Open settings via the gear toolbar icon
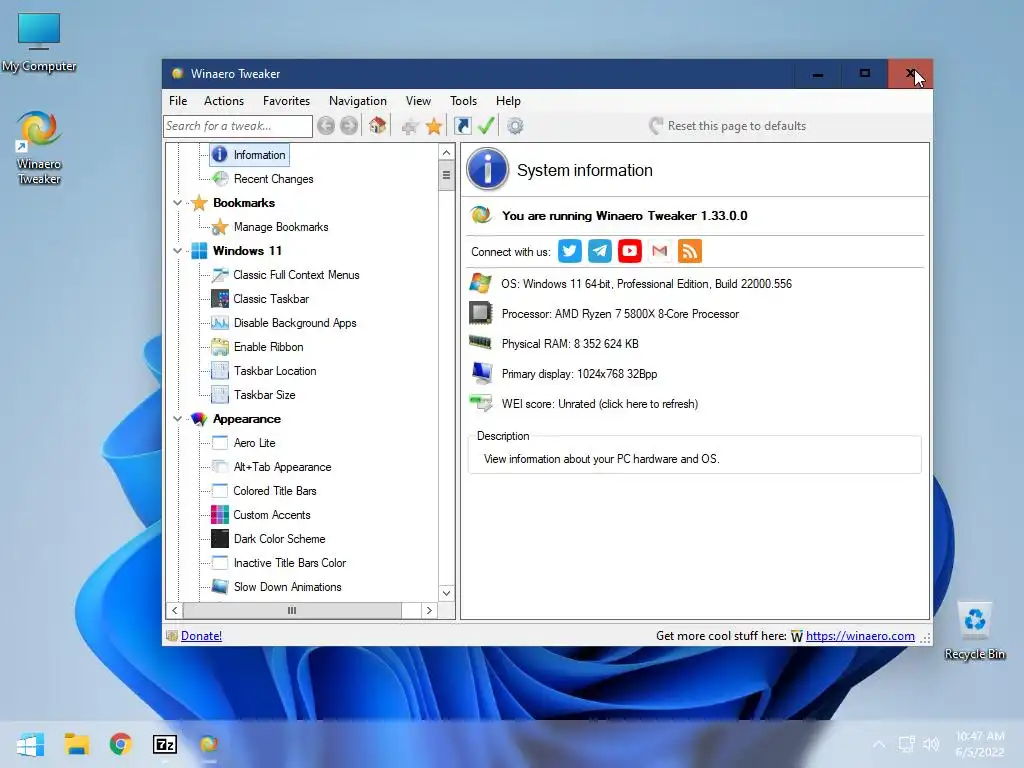Viewport: 1024px width, 768px height. tap(515, 125)
